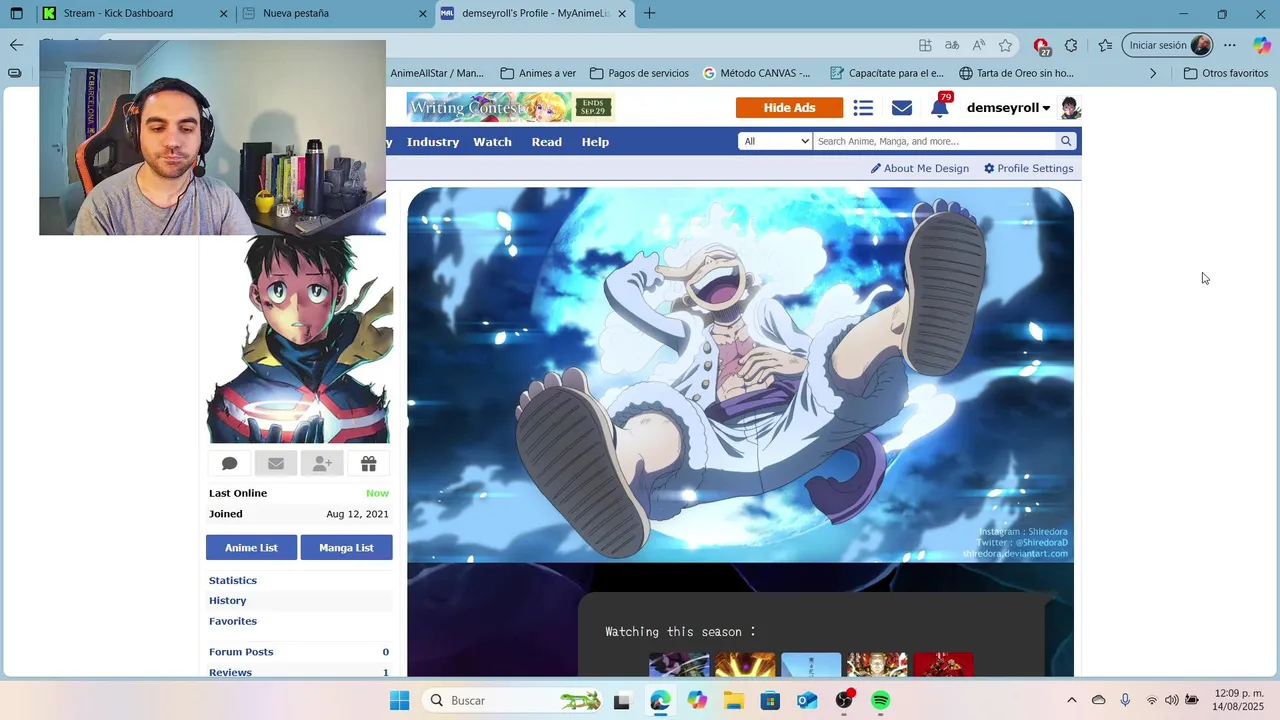The height and width of the screenshot is (720, 1280).
Task: Open the Windows Start button
Action: [x=399, y=700]
